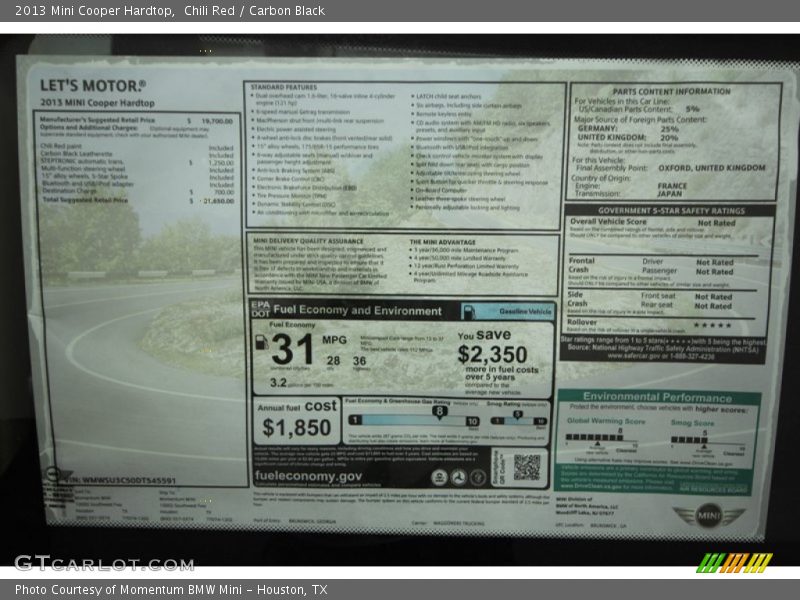Viewport: 800px width, 600px height.
Task: Click the EPA DOT badge on fuel label
Action: click(260, 309)
